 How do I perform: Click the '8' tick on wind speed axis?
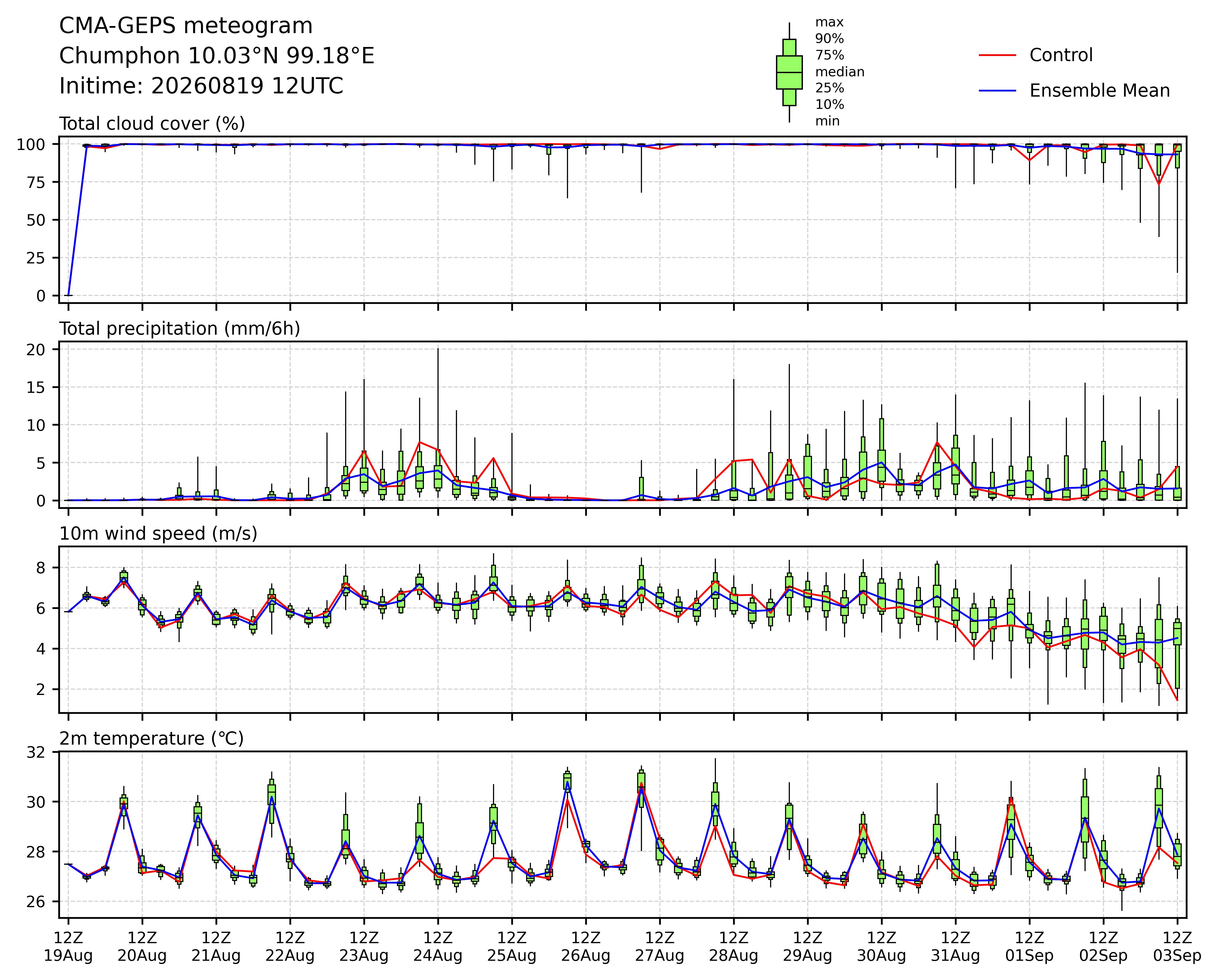(41, 568)
